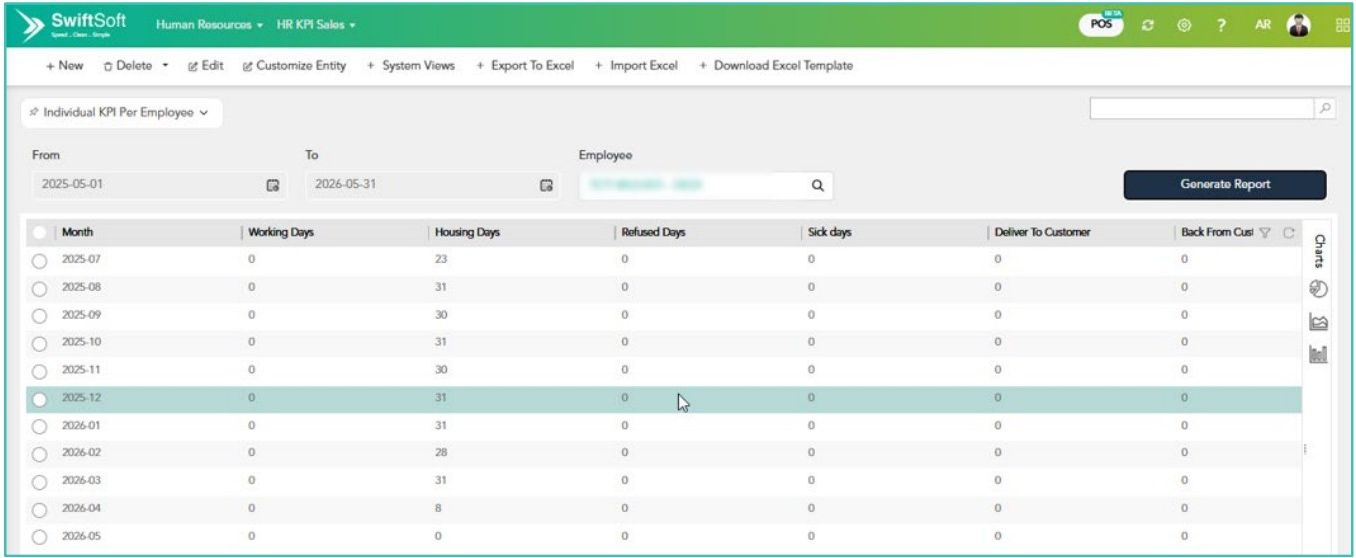Open Customize Entity
Screen dimensions: 1356x558
click(294, 66)
